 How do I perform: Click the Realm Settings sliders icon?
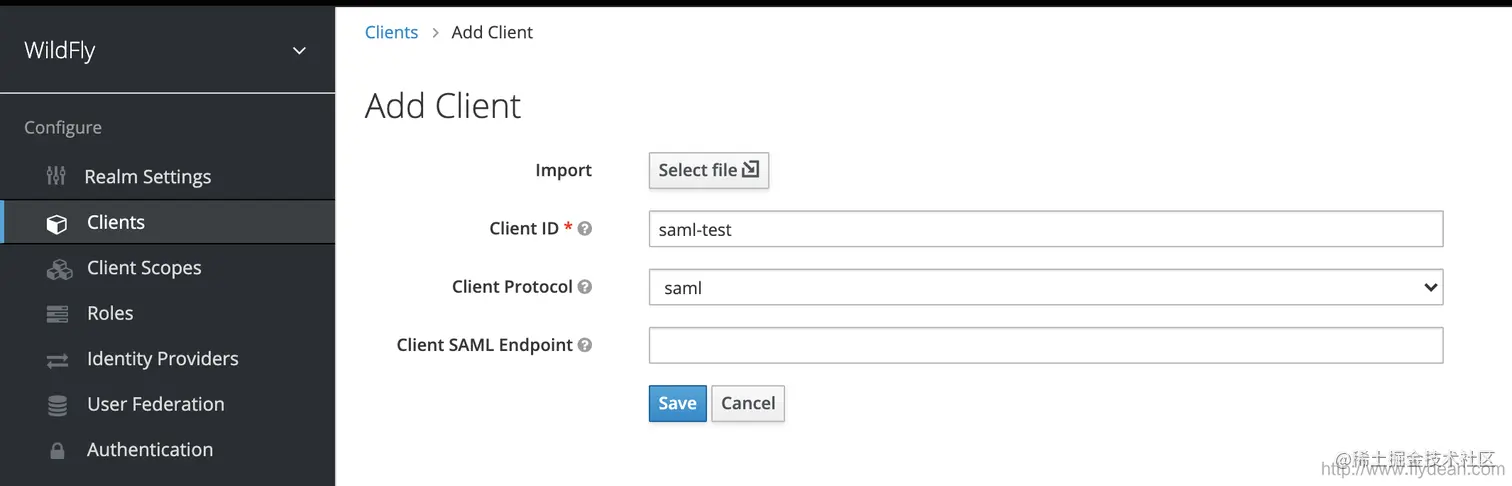click(x=57, y=177)
